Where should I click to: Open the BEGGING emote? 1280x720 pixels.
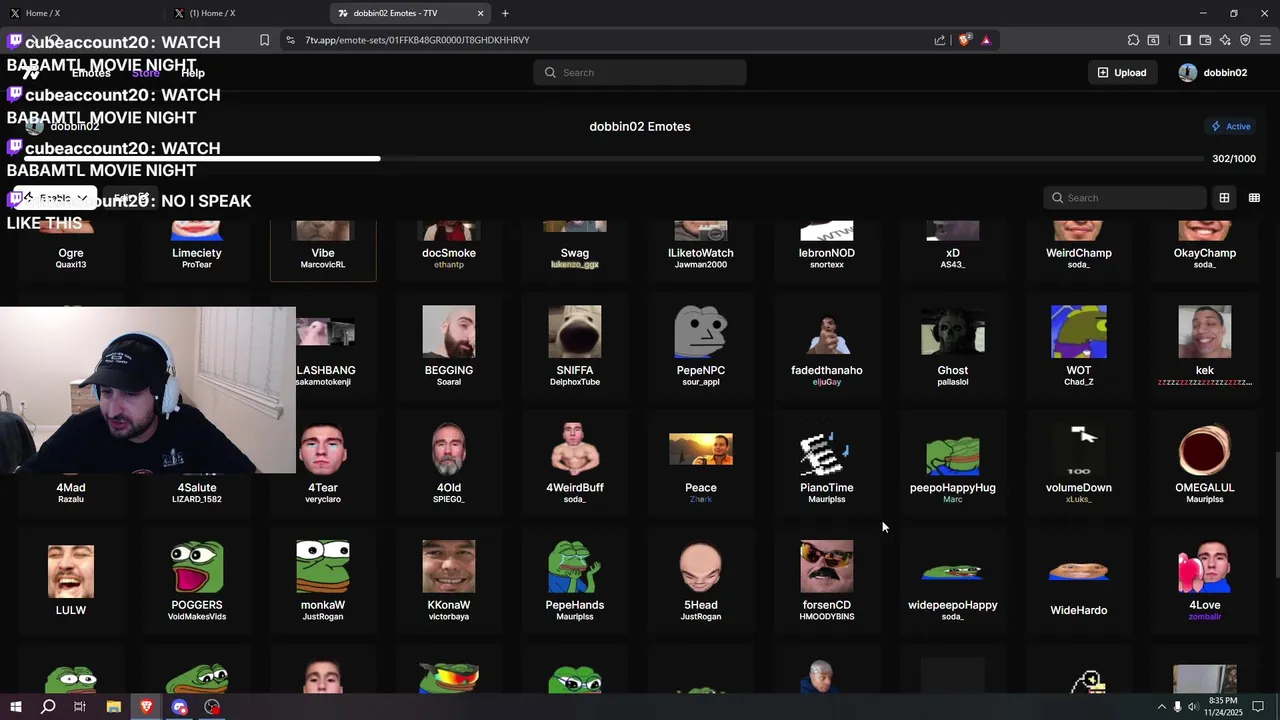449,346
